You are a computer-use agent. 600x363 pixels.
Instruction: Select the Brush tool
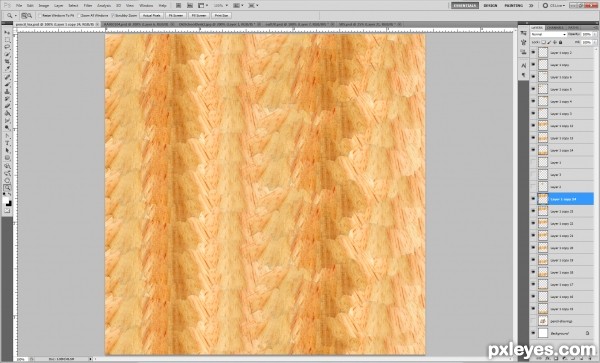tap(7, 85)
